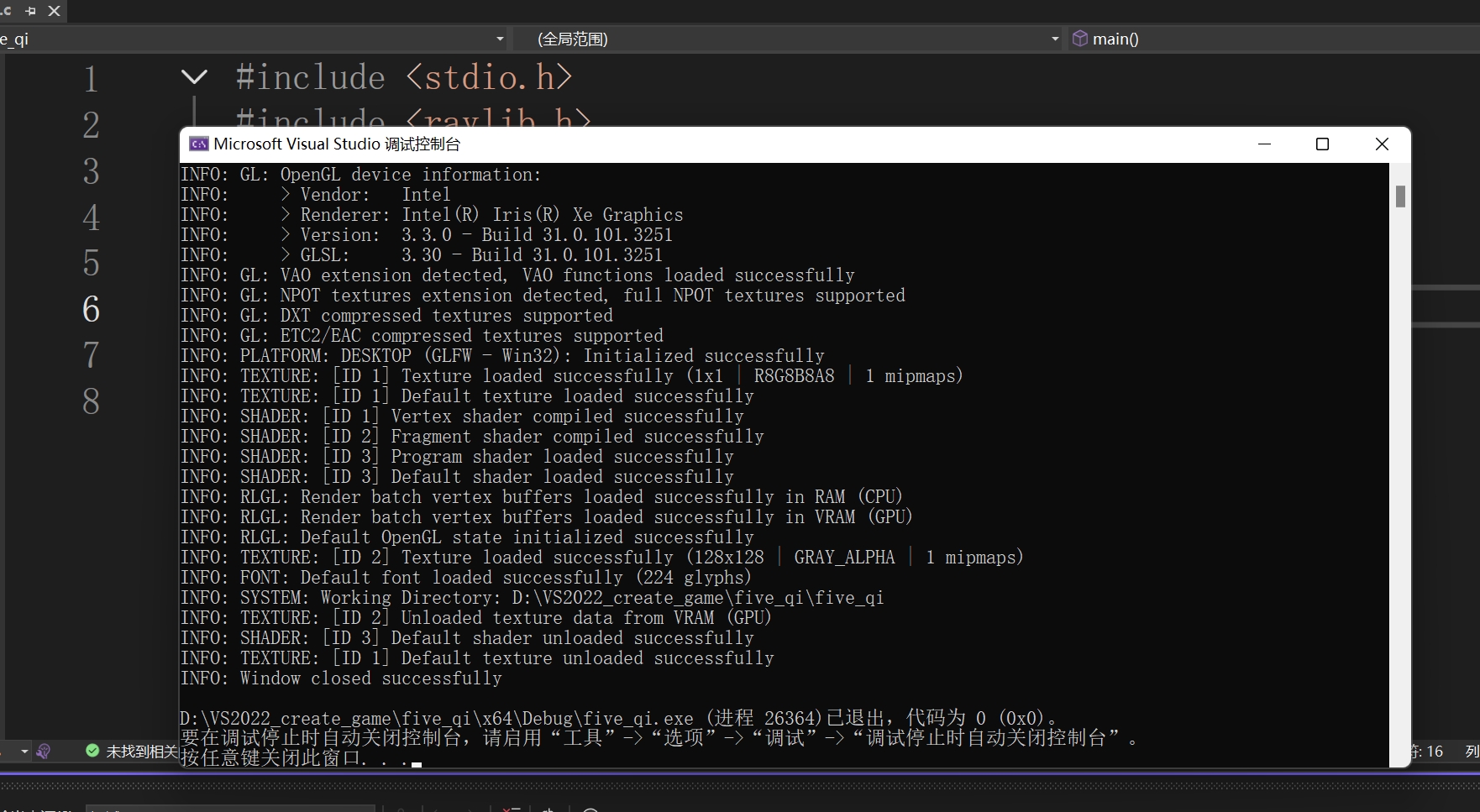
Task: Click the #include <stdio.h> code line
Action: click(x=404, y=77)
